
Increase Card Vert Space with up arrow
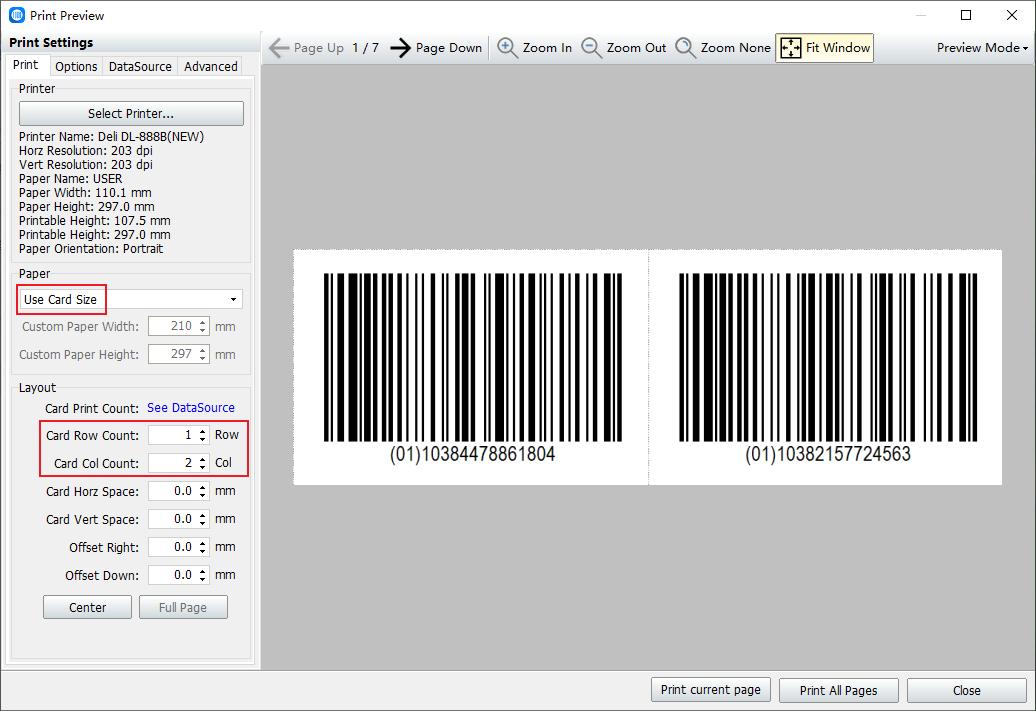pos(203,515)
